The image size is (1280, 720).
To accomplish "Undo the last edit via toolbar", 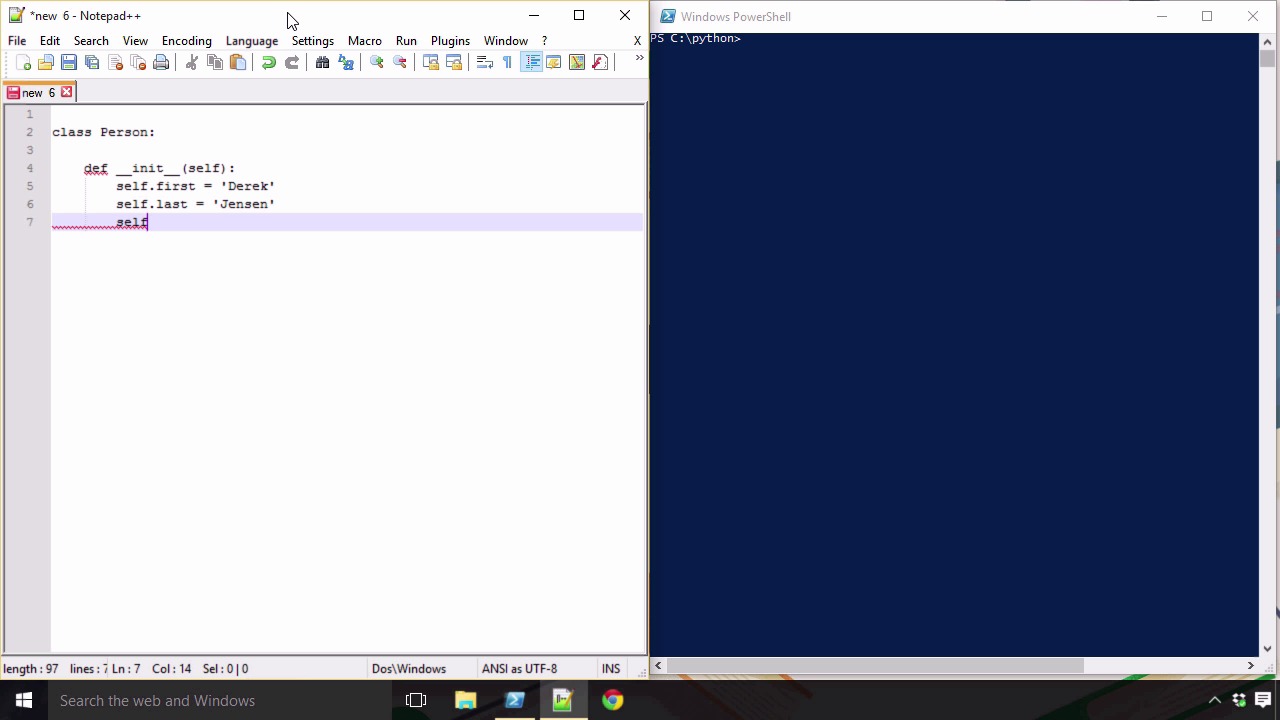I will tap(269, 62).
